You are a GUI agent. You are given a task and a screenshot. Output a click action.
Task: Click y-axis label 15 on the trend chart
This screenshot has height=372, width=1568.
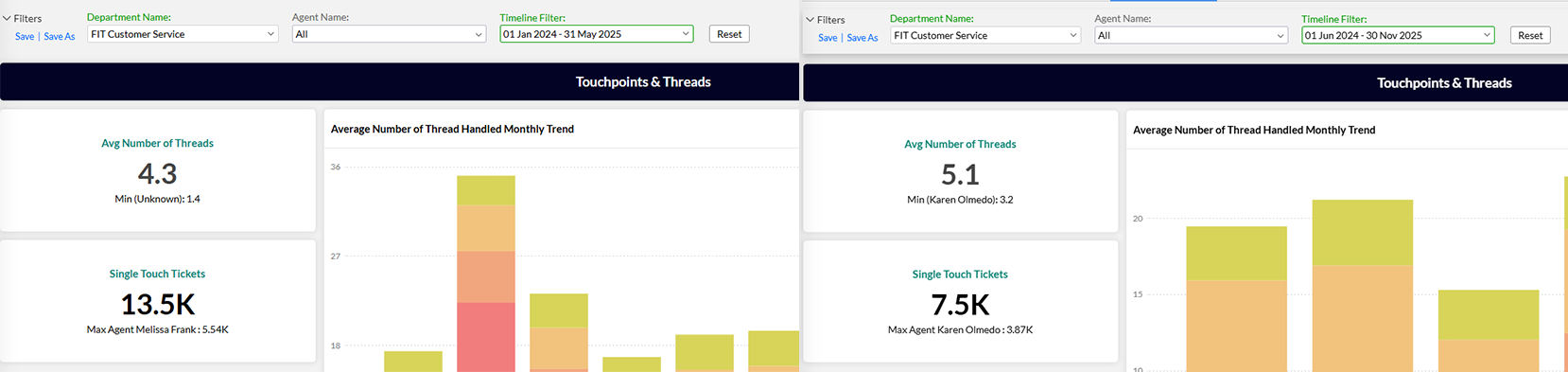[x=1138, y=294]
